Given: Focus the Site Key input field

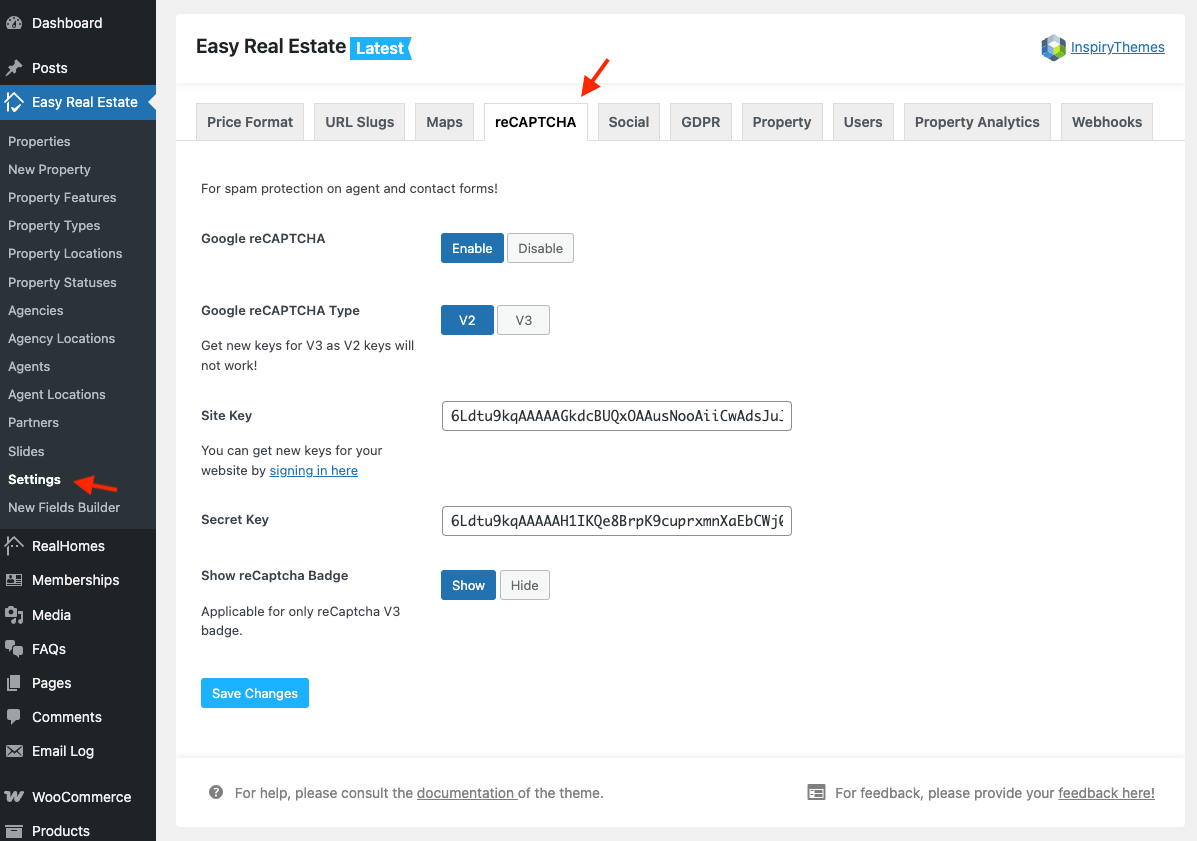Looking at the screenshot, I should (x=617, y=416).
